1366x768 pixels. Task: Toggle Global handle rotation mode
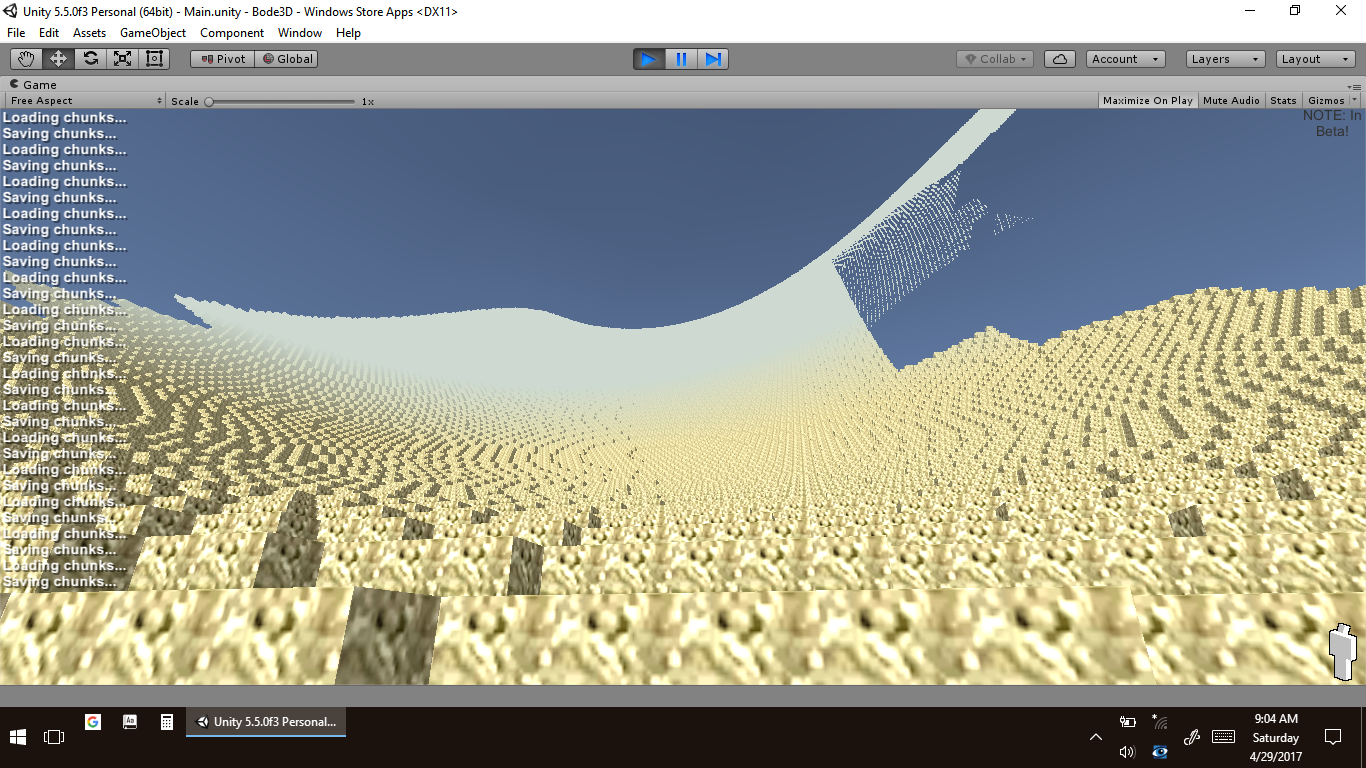click(287, 59)
